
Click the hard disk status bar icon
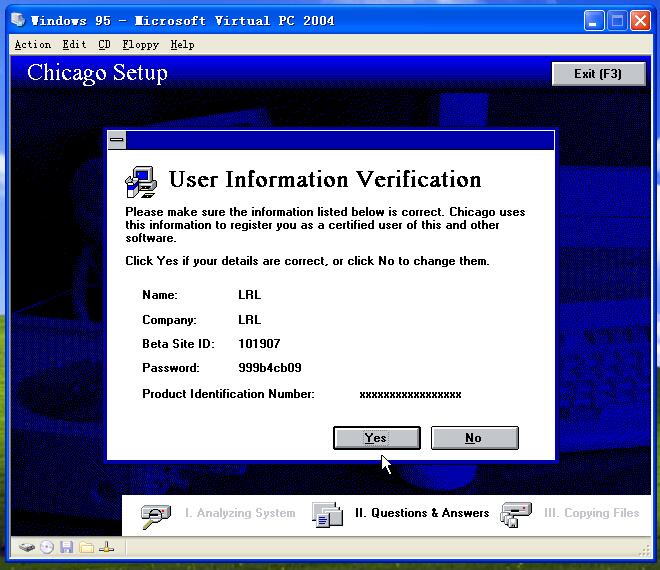[x=27, y=547]
